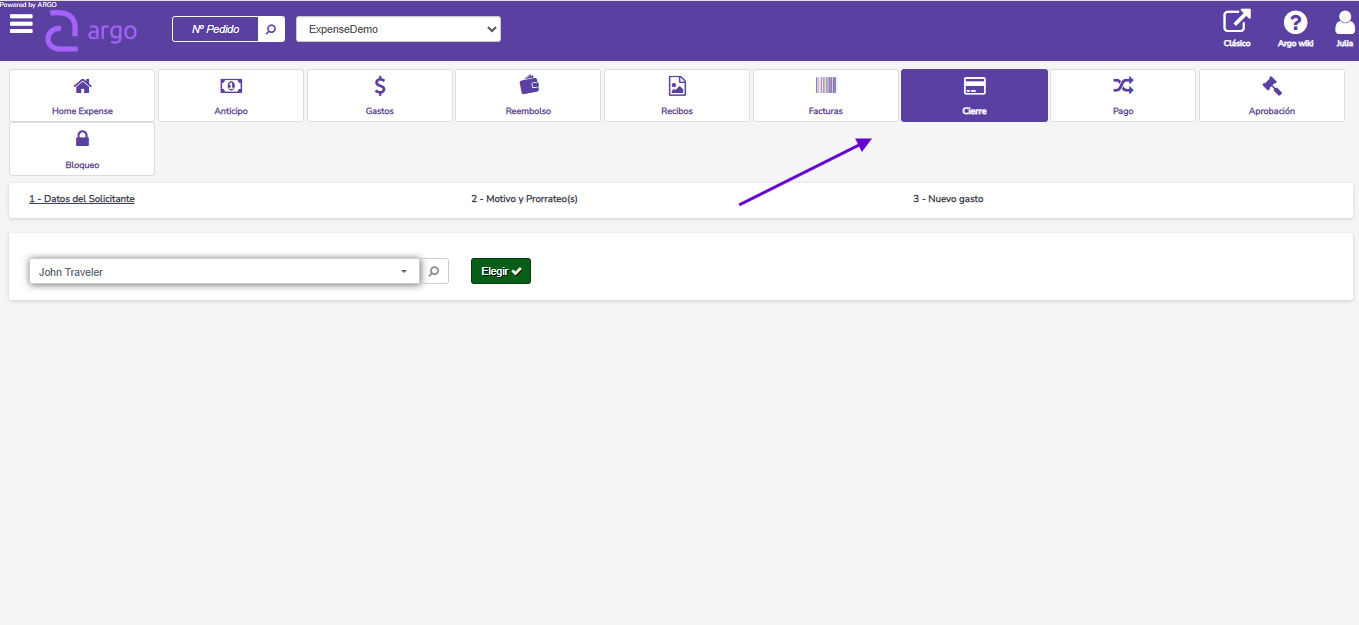Viewport: 1359px width, 625px height.
Task: Expand the John Traveler dropdown
Action: 224,271
